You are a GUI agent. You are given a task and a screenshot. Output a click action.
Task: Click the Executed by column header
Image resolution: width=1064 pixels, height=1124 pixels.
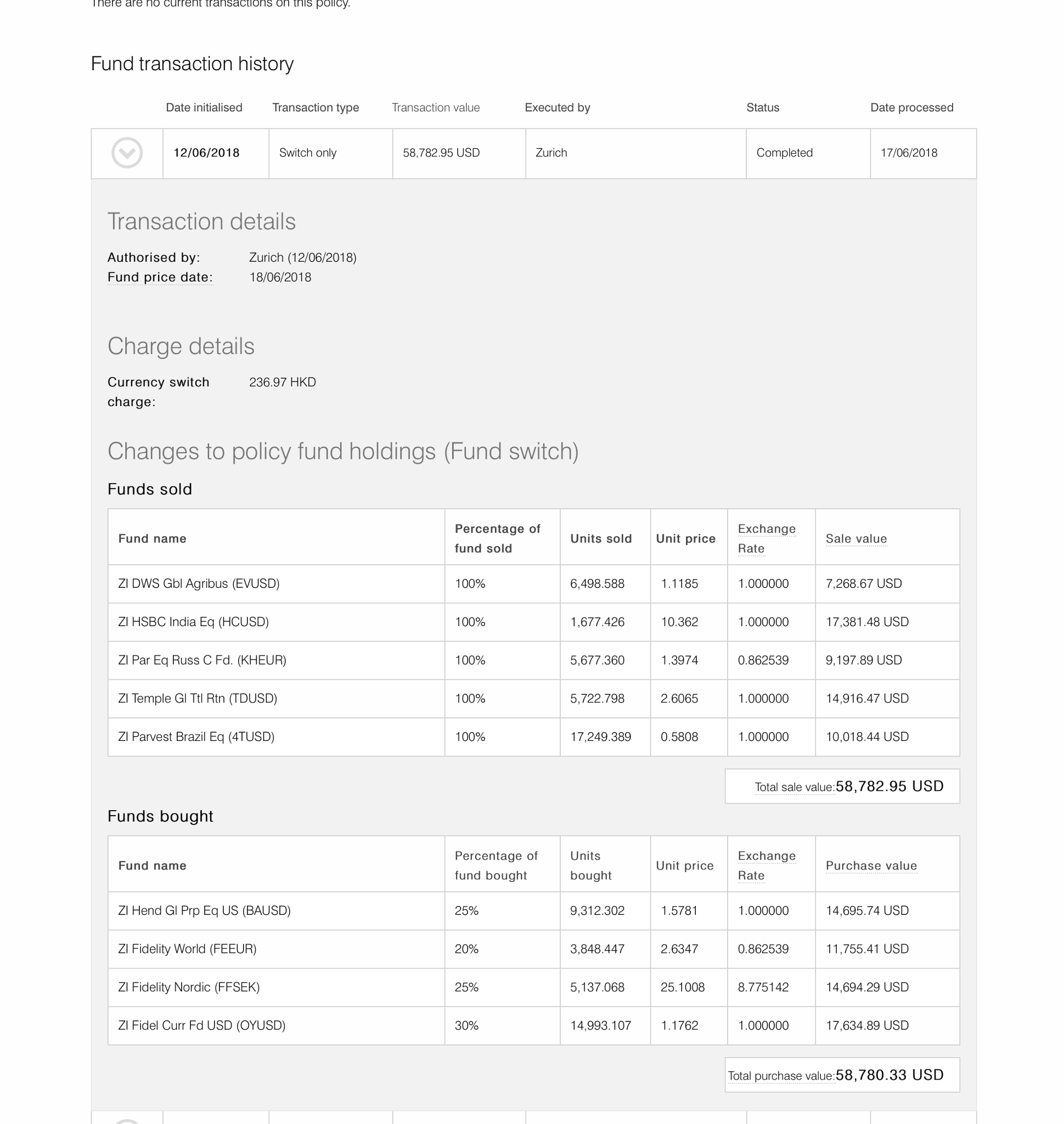(558, 107)
